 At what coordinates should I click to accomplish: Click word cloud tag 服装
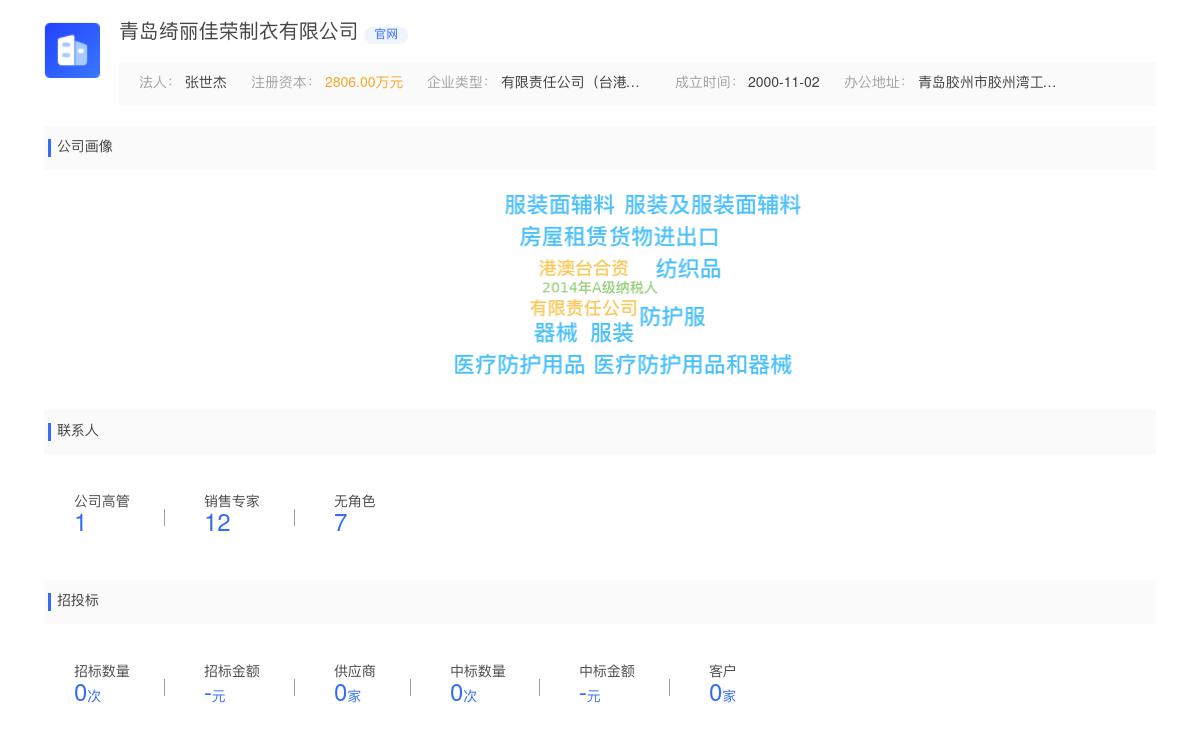(x=612, y=333)
